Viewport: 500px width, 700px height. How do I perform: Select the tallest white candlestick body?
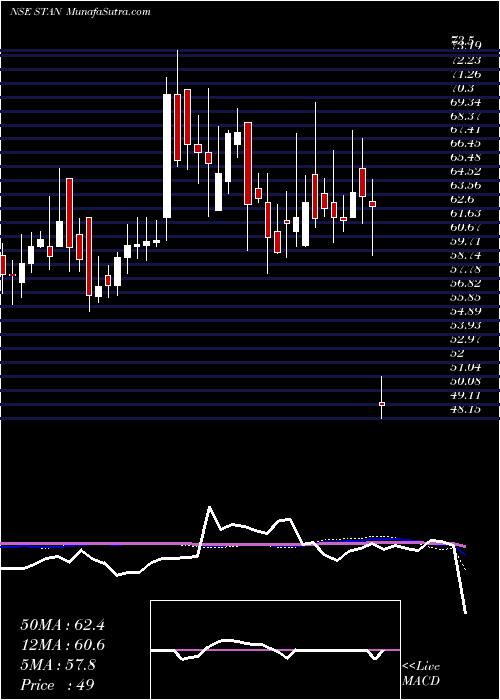[167, 156]
